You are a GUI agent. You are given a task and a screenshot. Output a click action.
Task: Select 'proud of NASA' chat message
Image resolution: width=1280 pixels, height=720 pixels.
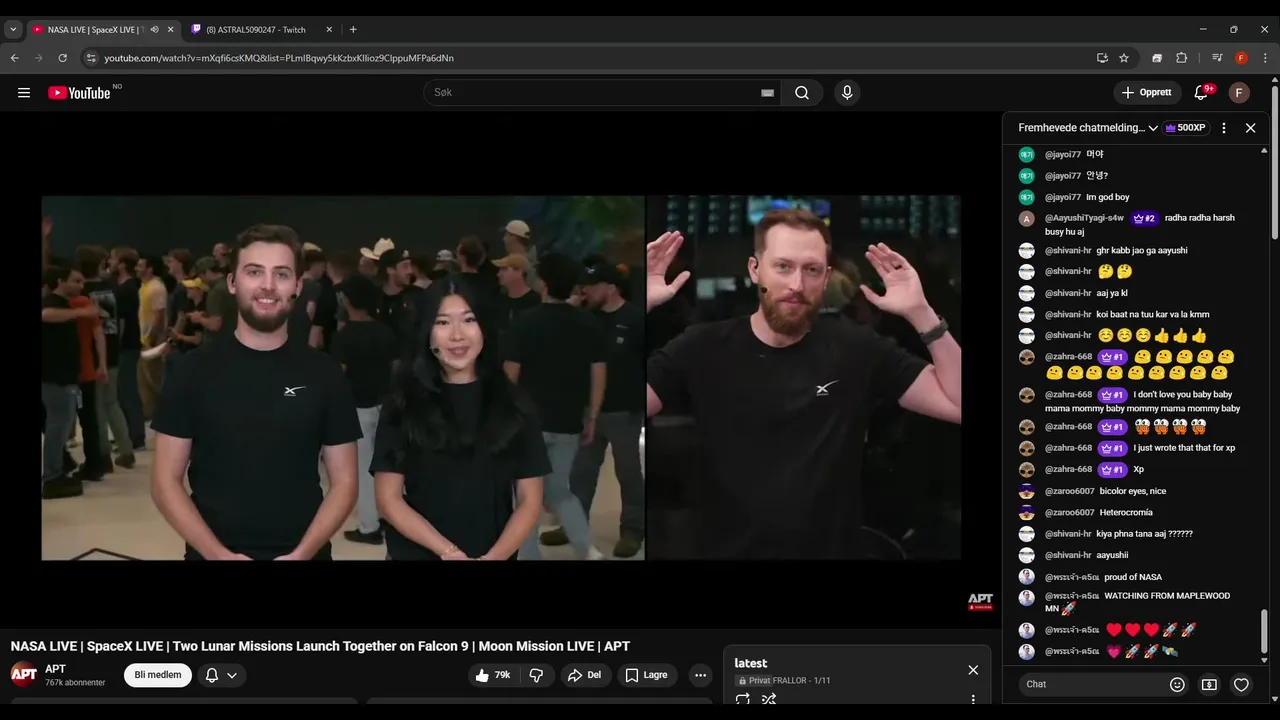[x=1133, y=577]
